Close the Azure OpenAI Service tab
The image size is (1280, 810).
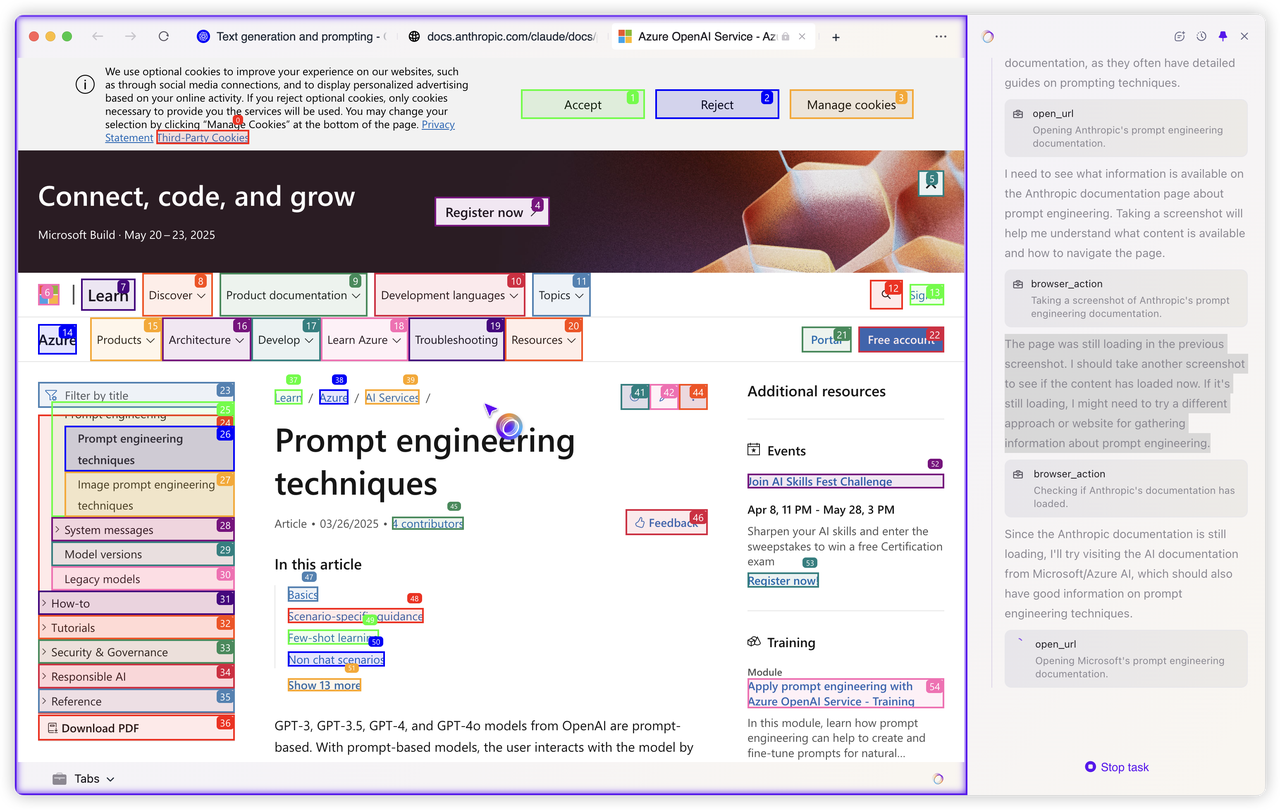pos(802,37)
